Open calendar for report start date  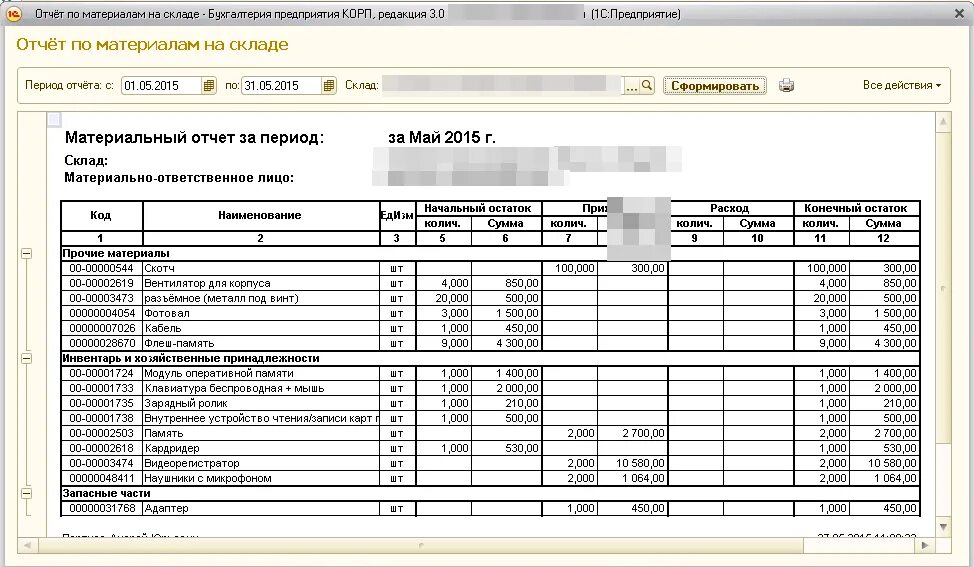pyautogui.click(x=209, y=86)
